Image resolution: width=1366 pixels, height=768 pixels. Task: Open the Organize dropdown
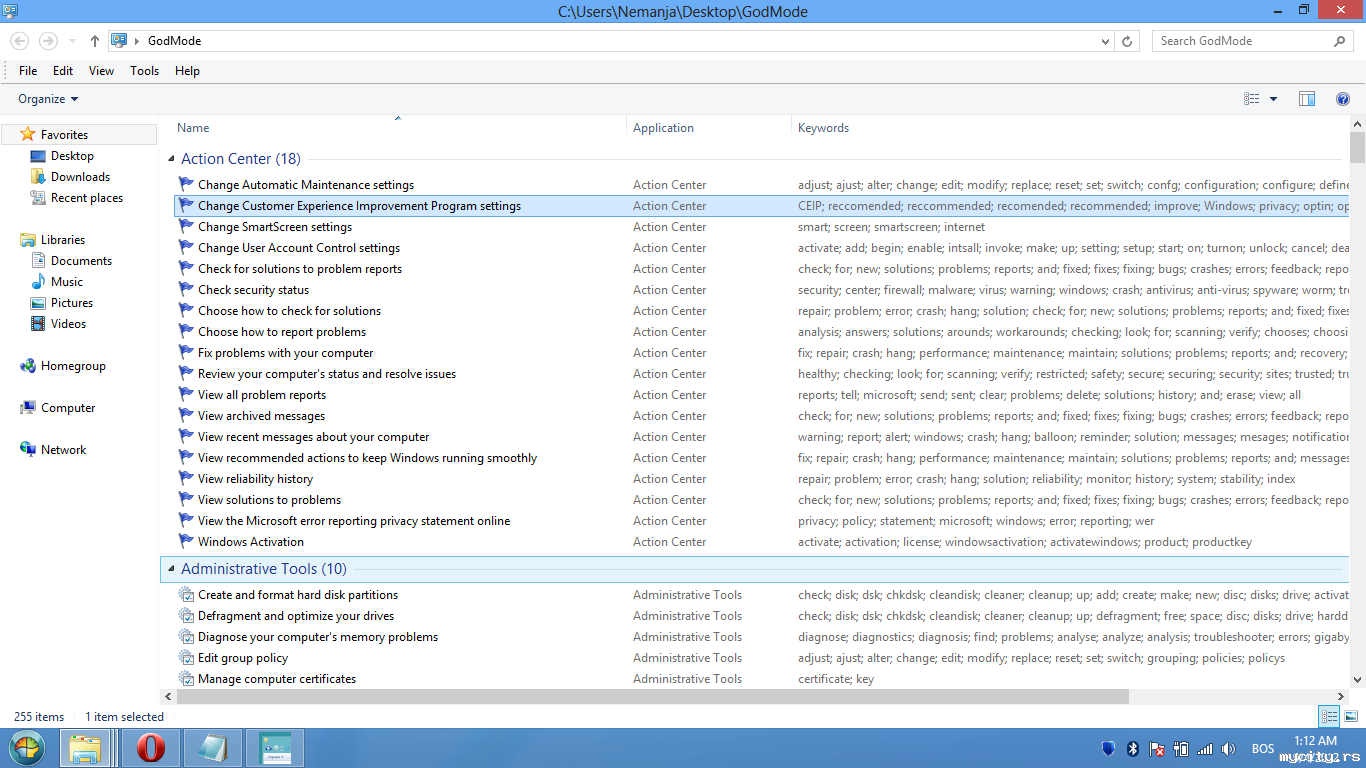(x=48, y=99)
